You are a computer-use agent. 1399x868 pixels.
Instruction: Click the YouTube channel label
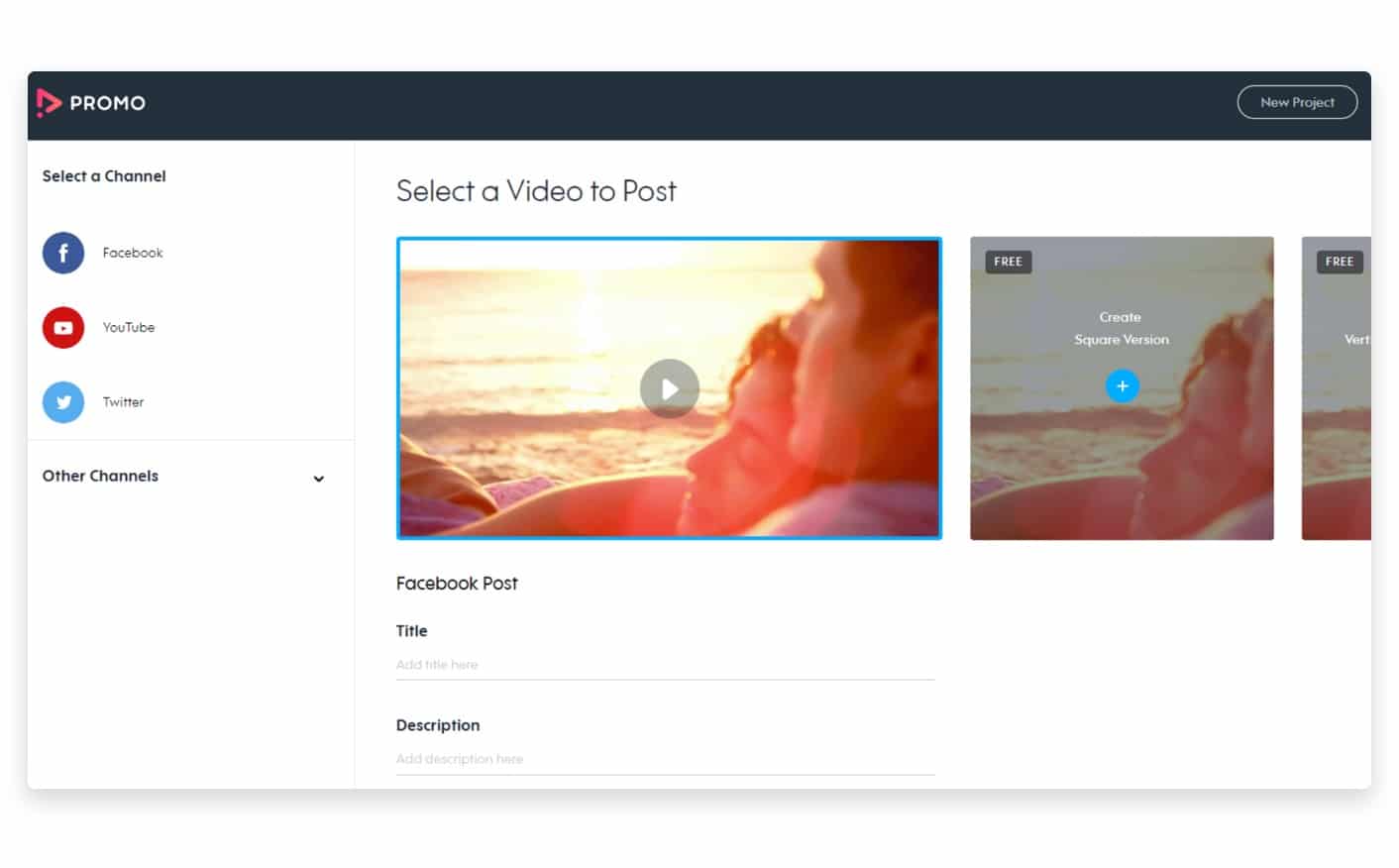point(129,327)
